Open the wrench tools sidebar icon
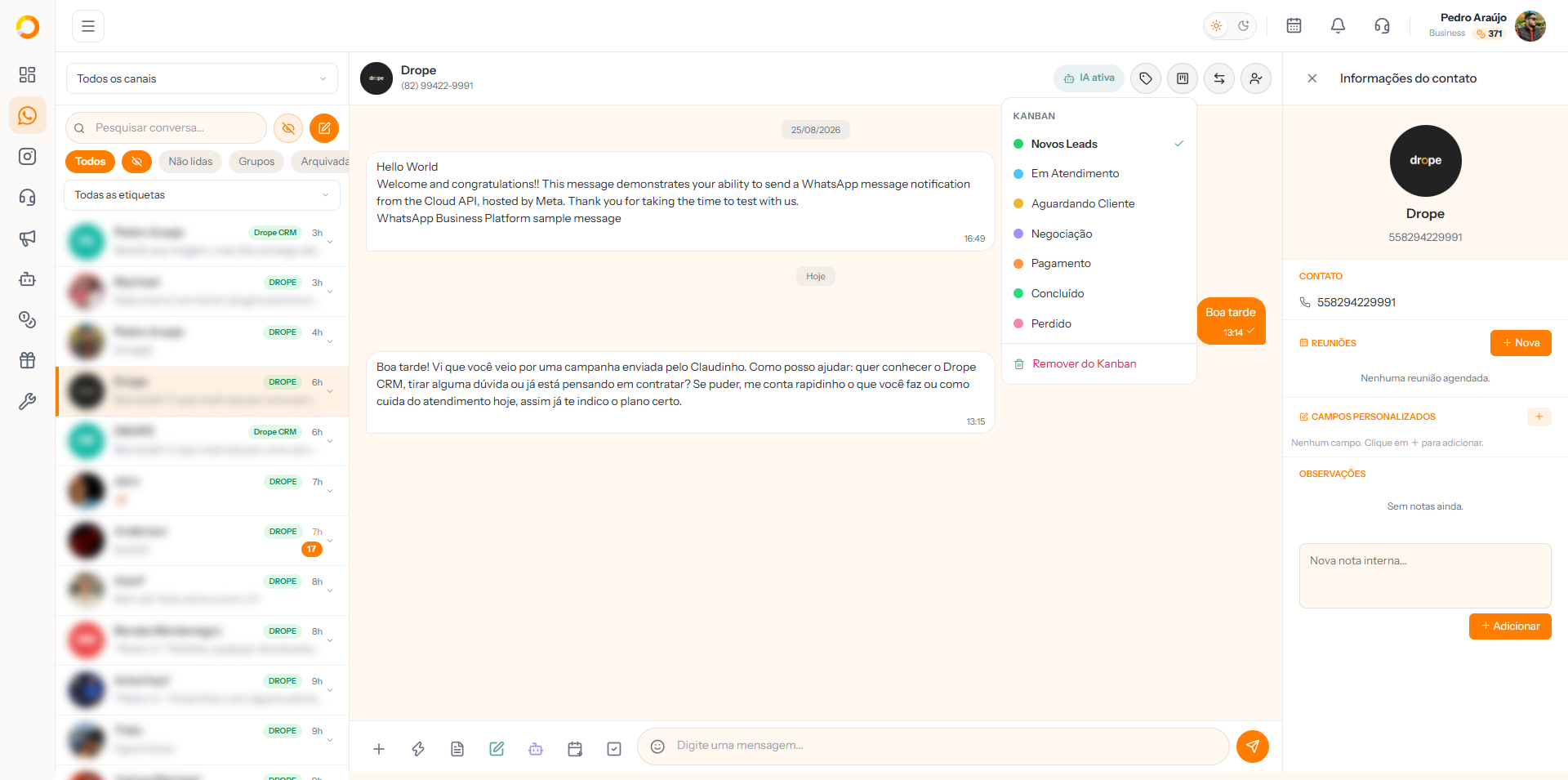 [27, 401]
